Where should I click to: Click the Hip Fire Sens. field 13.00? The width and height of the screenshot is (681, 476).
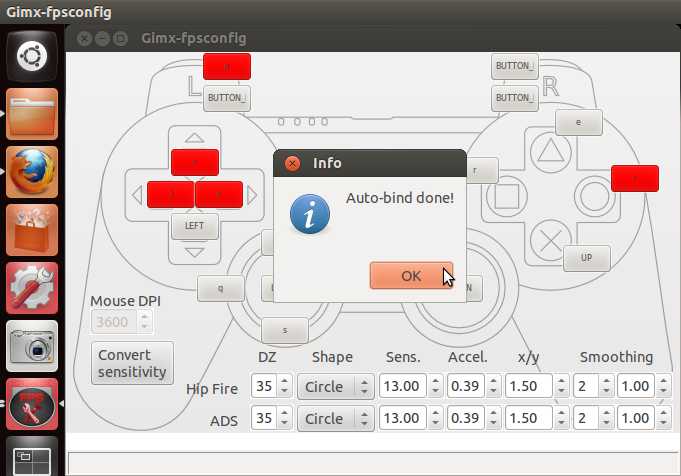[403, 386]
